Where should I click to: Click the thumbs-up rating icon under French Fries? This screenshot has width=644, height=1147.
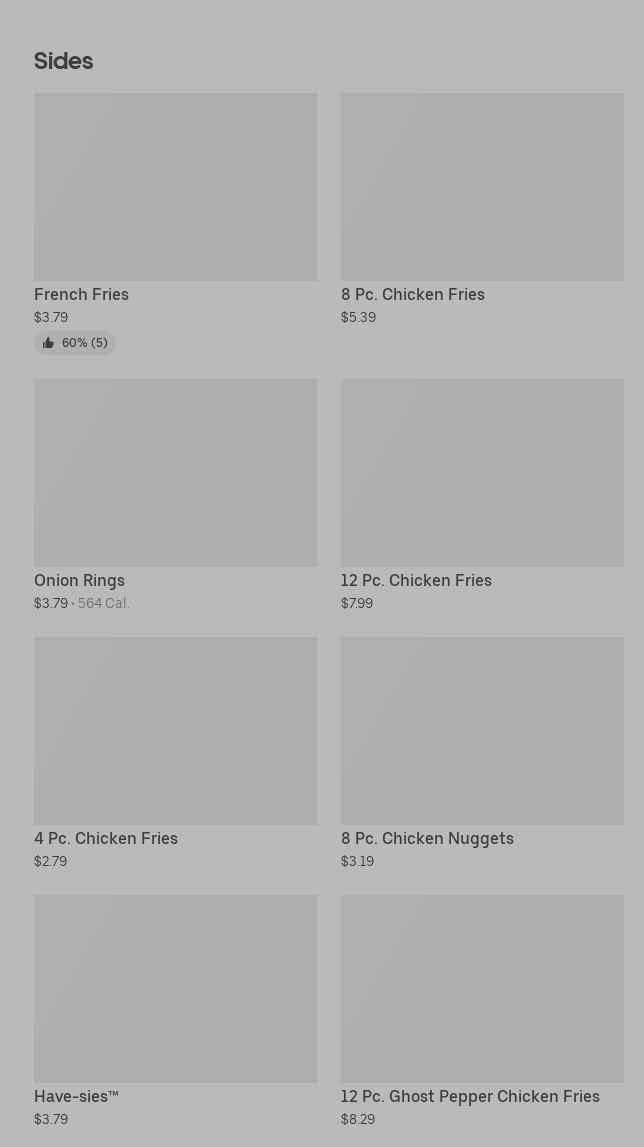coord(48,343)
